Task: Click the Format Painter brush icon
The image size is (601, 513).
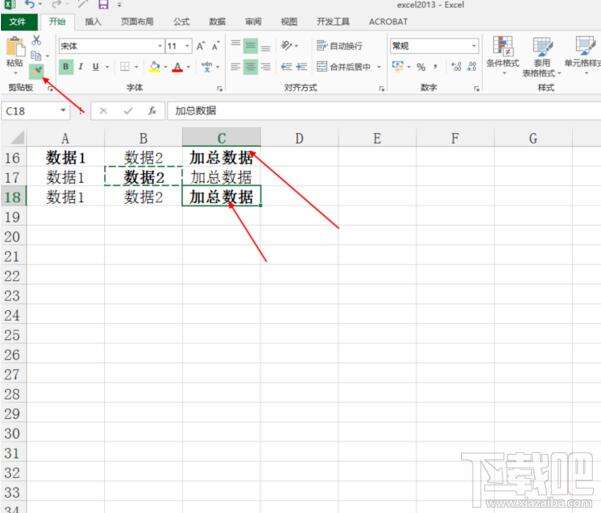Action: (38, 71)
